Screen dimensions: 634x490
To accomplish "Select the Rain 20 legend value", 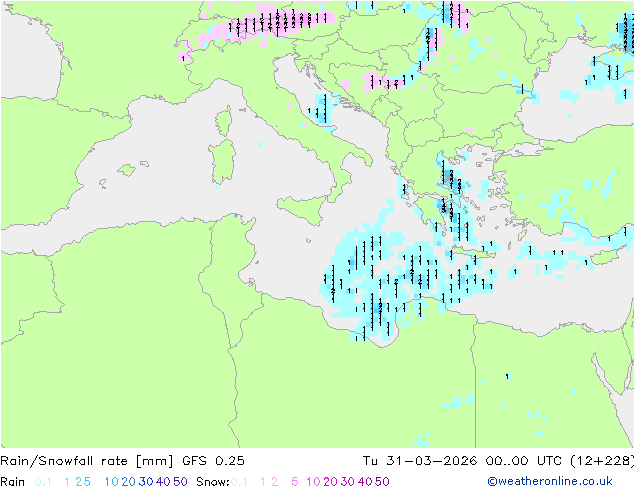I will tap(129, 482).
